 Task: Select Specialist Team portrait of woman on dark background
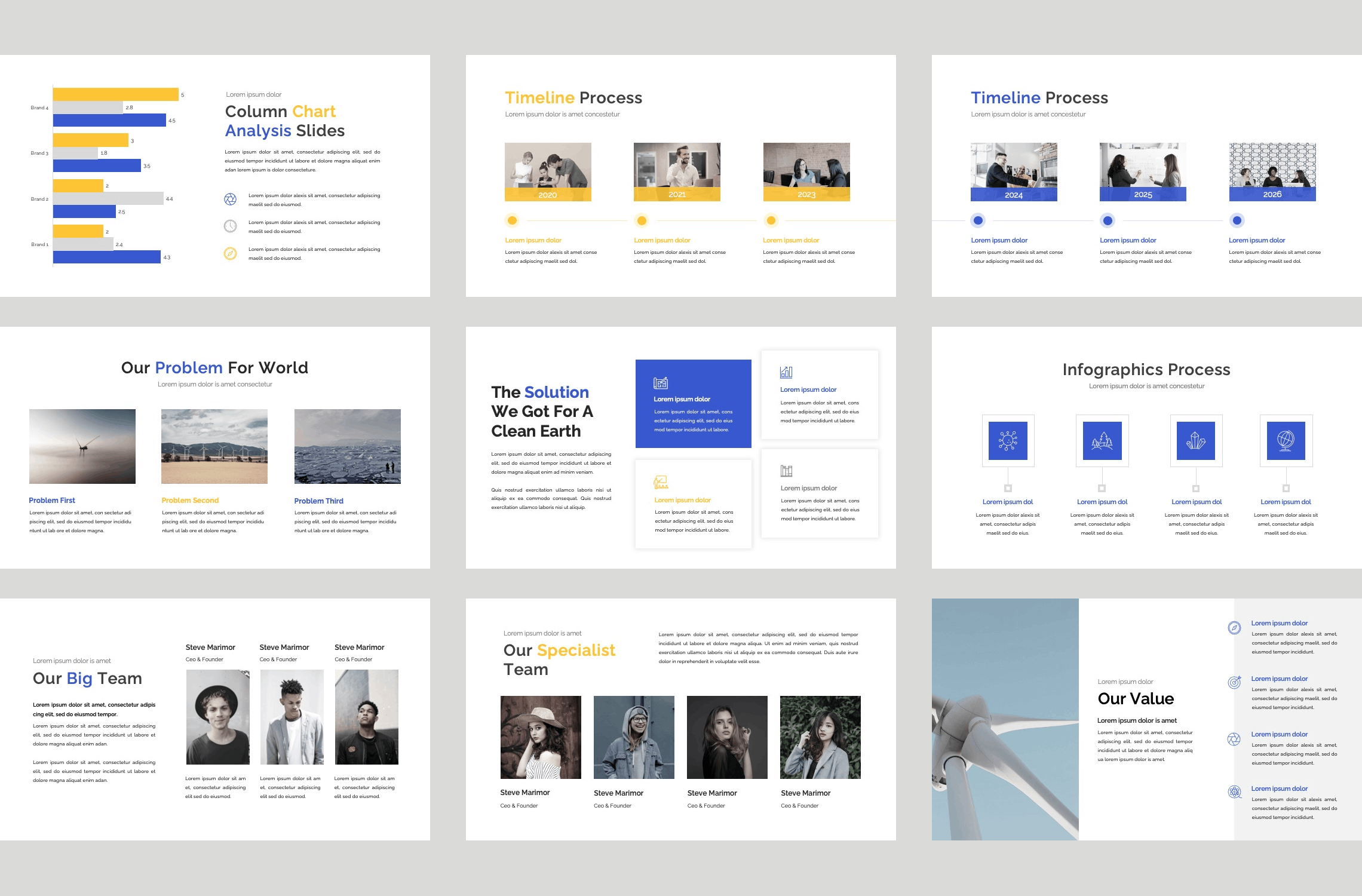[727, 737]
